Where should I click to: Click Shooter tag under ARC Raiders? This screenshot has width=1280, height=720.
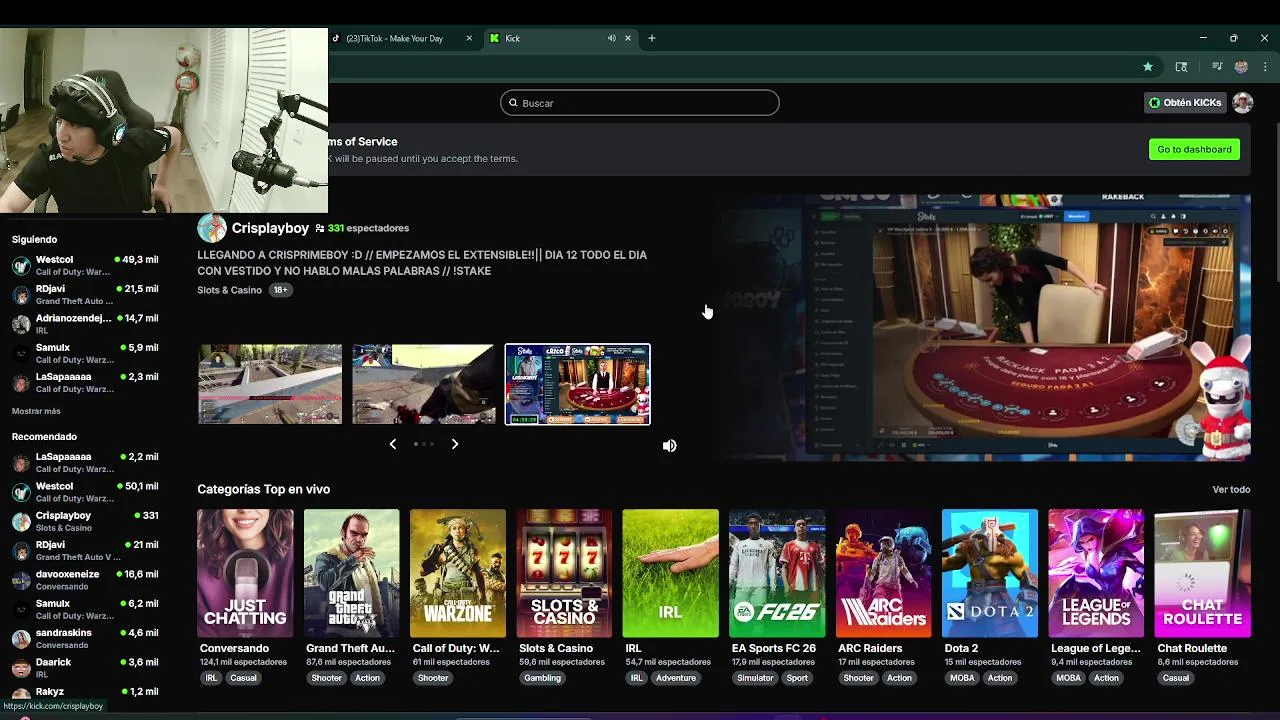(x=858, y=678)
